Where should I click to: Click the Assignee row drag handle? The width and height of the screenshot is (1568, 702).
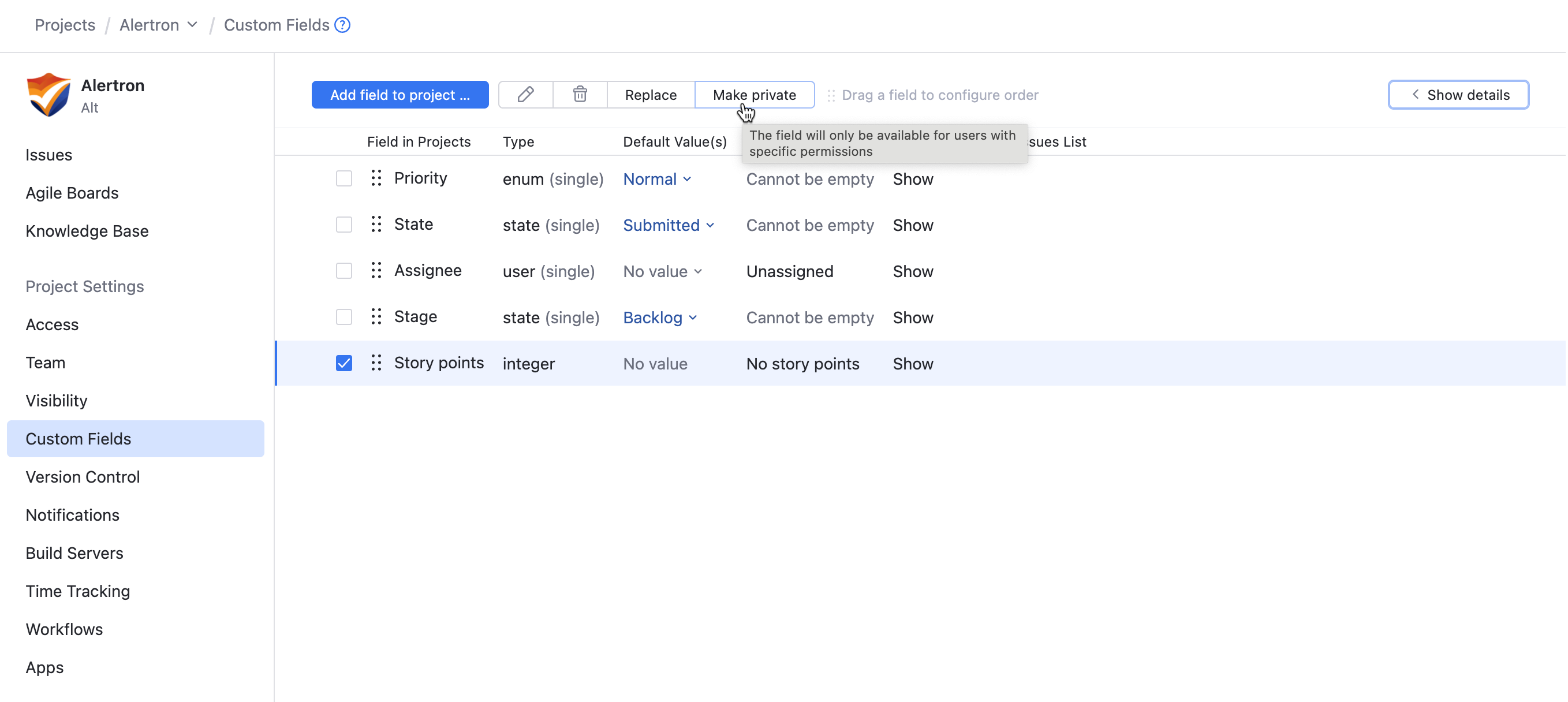[376, 270]
